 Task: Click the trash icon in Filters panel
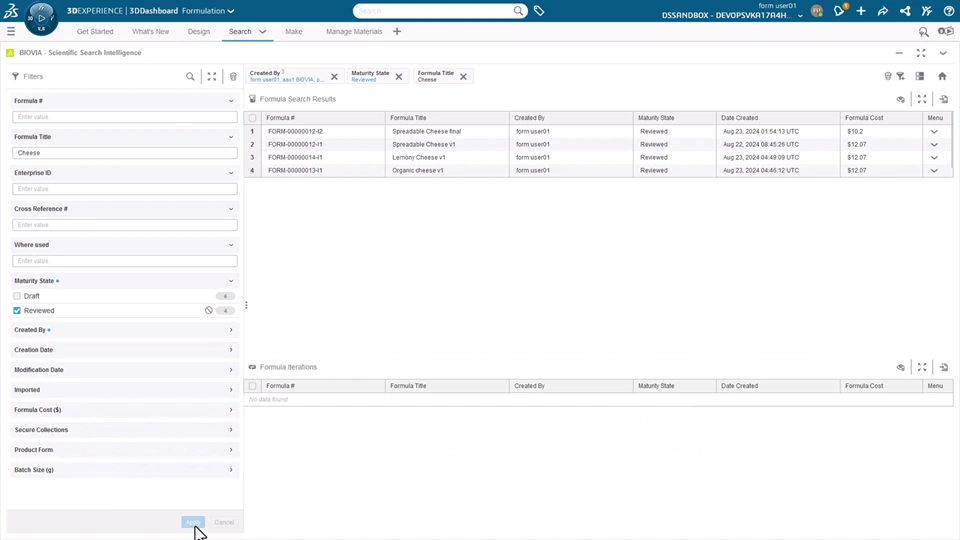[233, 77]
